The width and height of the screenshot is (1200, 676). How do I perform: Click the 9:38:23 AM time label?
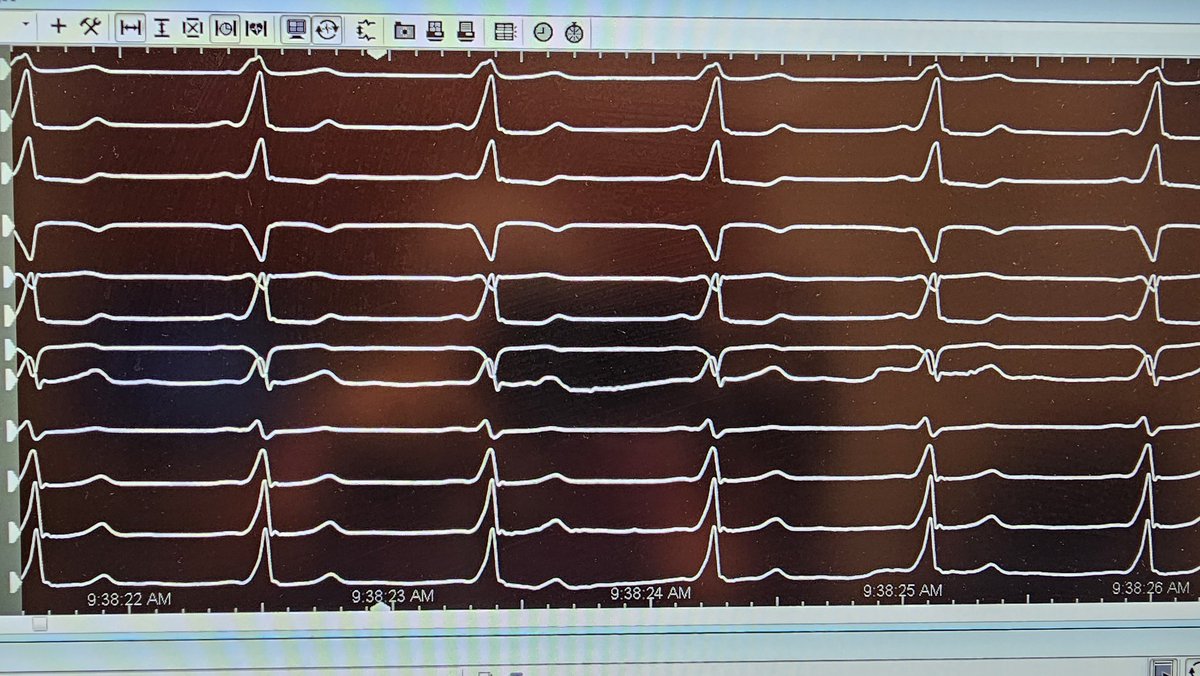[x=393, y=596]
